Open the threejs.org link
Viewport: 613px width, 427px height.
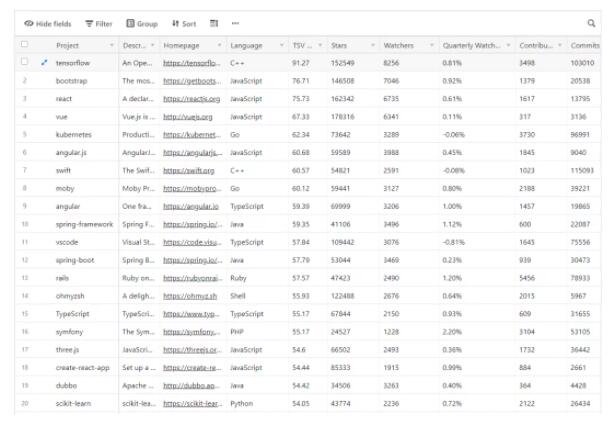point(192,350)
